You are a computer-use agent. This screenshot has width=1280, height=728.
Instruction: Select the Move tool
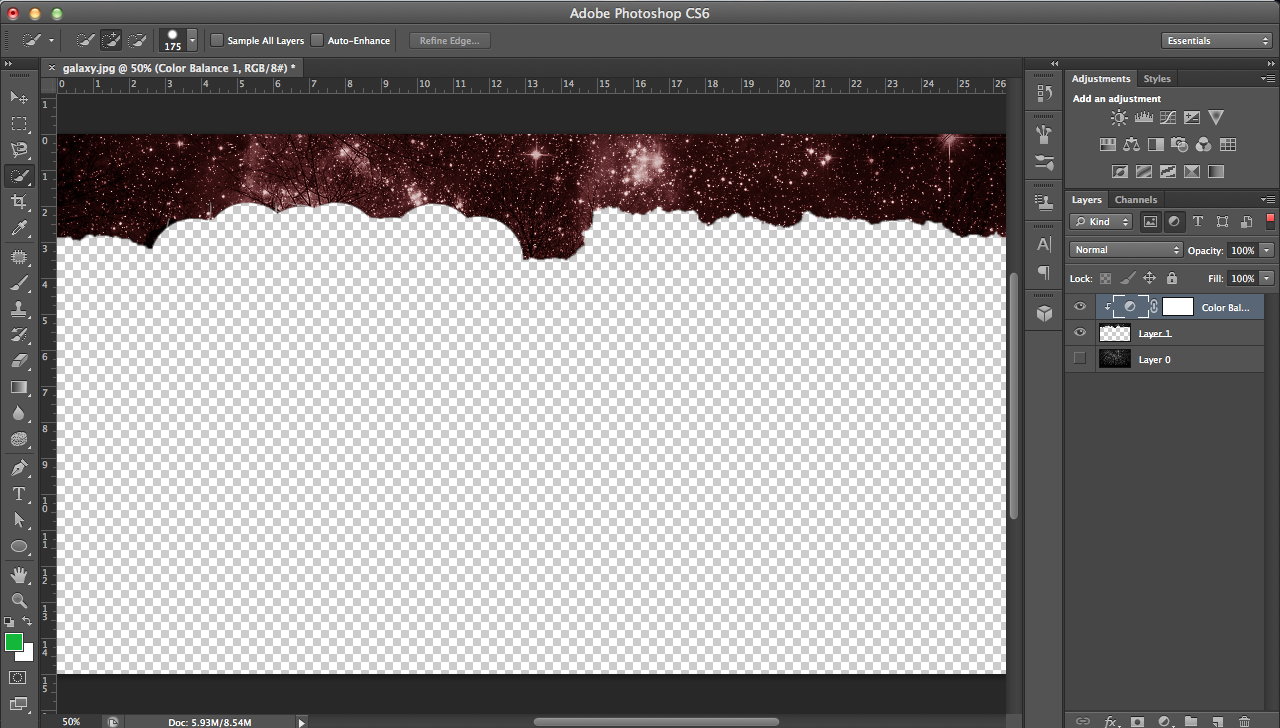pyautogui.click(x=19, y=97)
